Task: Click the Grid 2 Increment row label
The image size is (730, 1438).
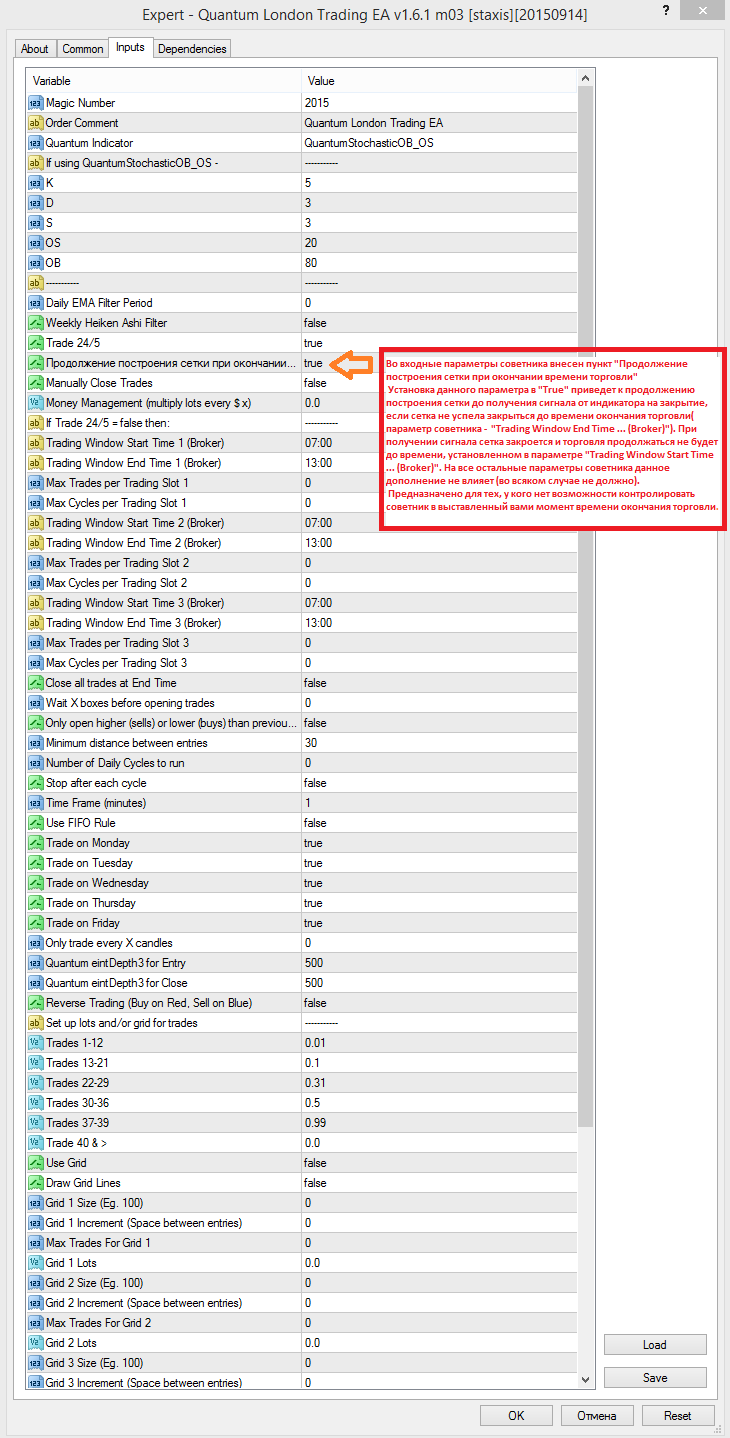Action: pyautogui.click(x=144, y=1303)
